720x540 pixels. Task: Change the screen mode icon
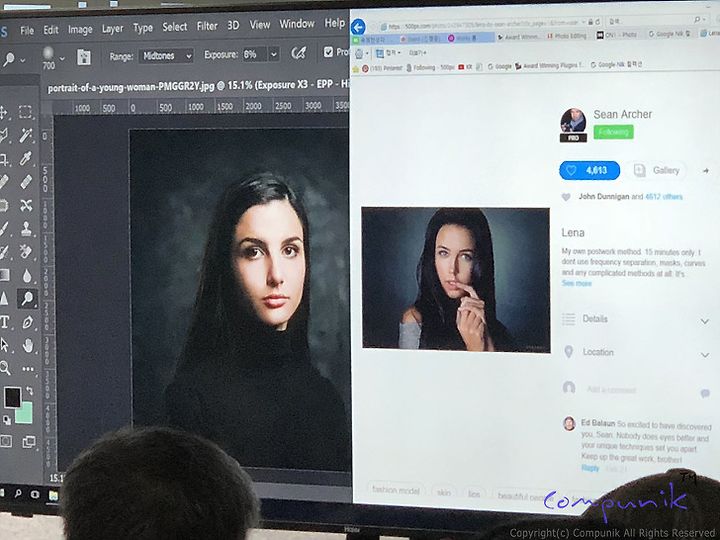pos(28,442)
